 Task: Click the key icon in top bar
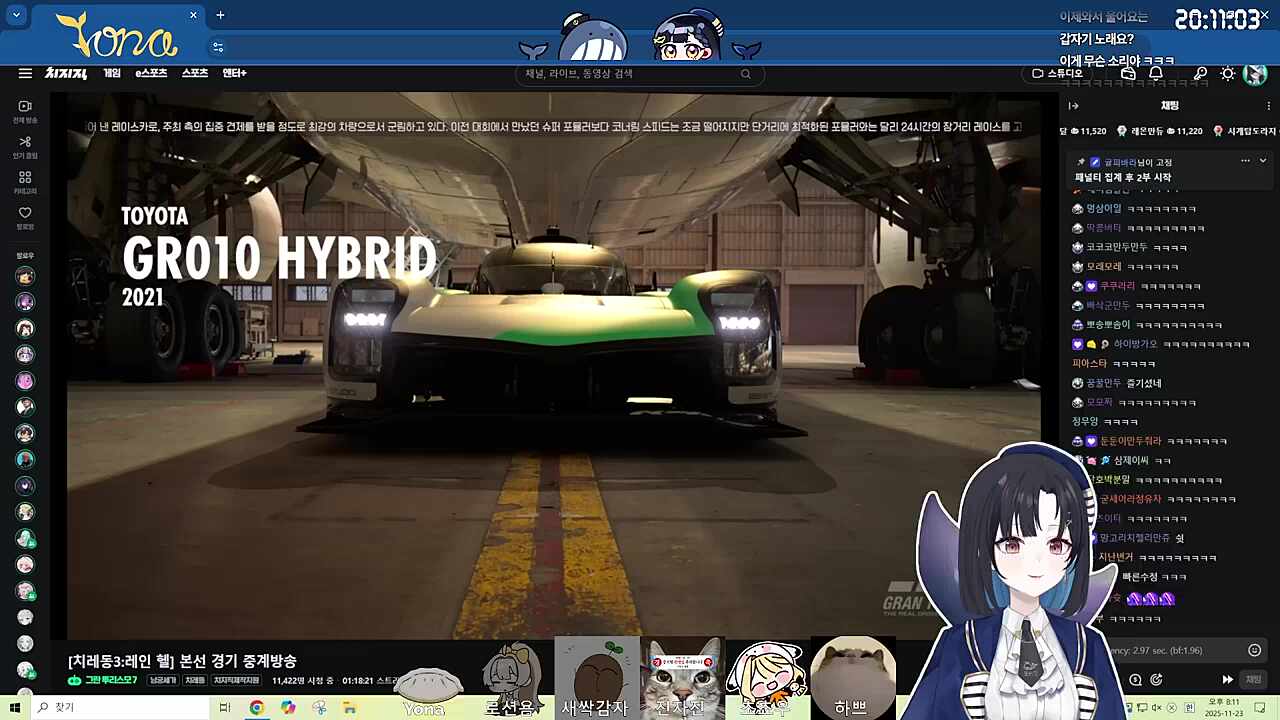click(1200, 74)
